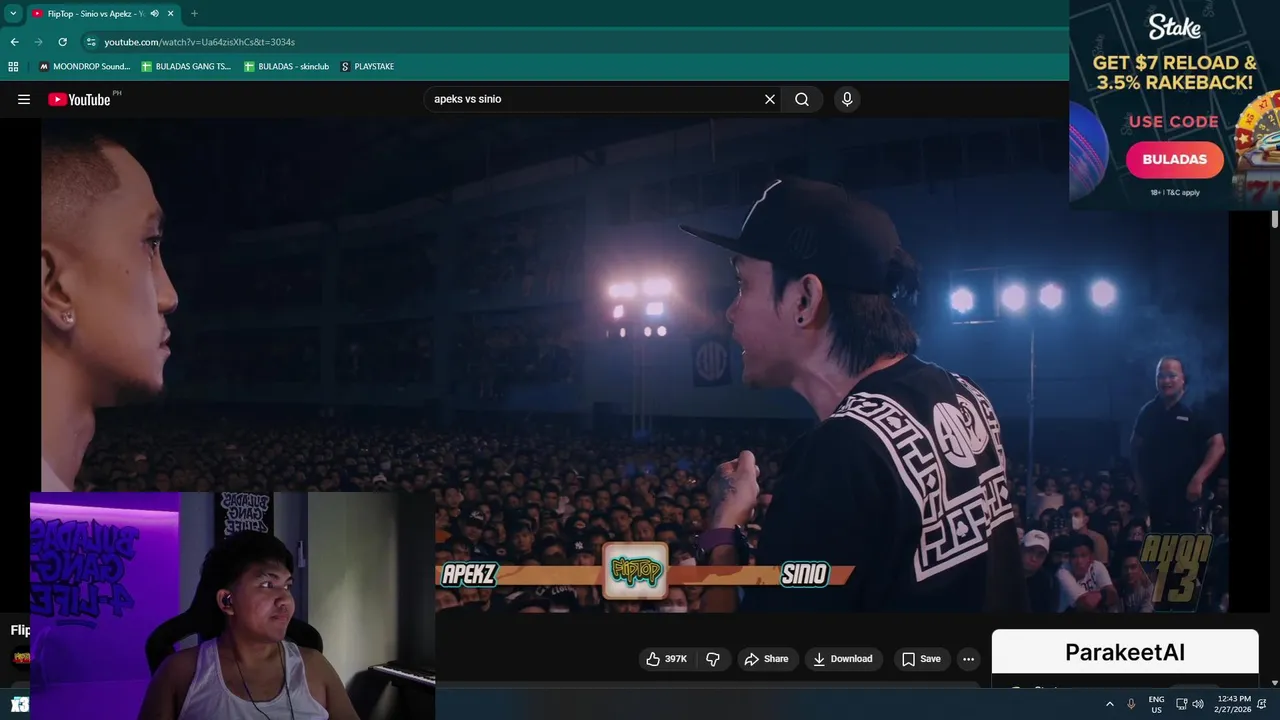Reload the YouTube page
The width and height of the screenshot is (1280, 720).
[x=62, y=42]
